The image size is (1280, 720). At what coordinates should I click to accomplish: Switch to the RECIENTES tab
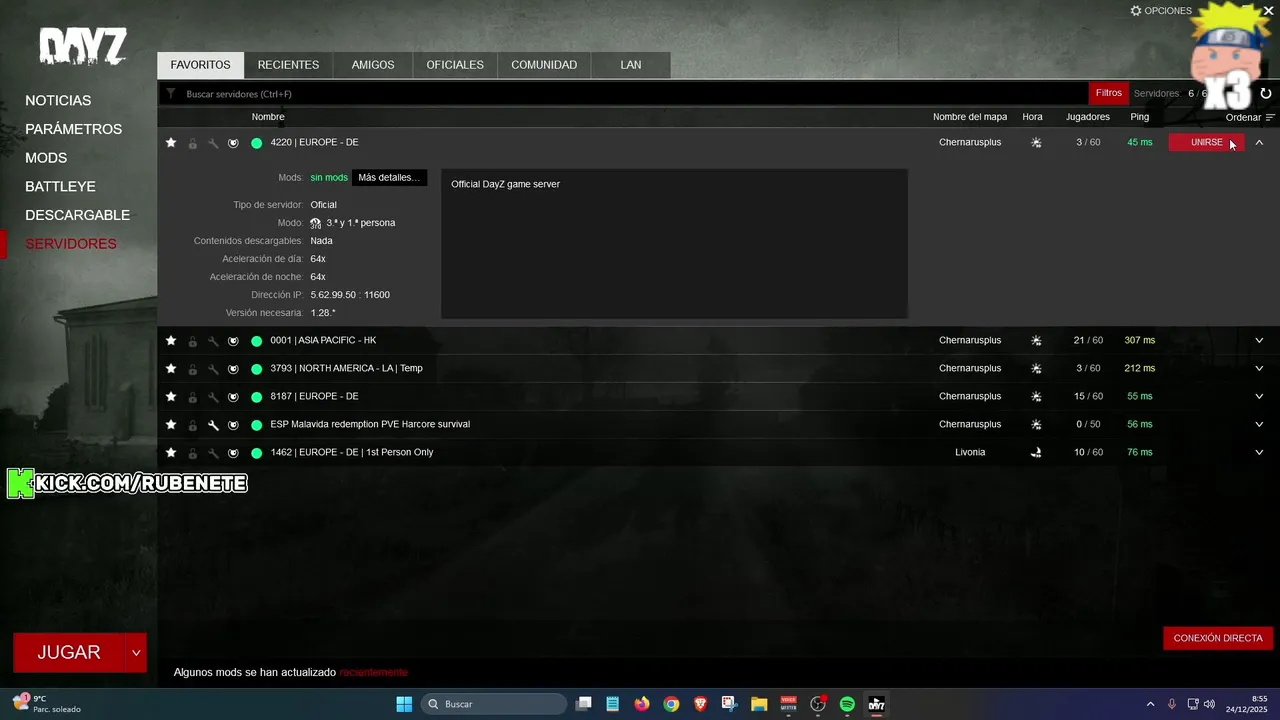(x=288, y=65)
